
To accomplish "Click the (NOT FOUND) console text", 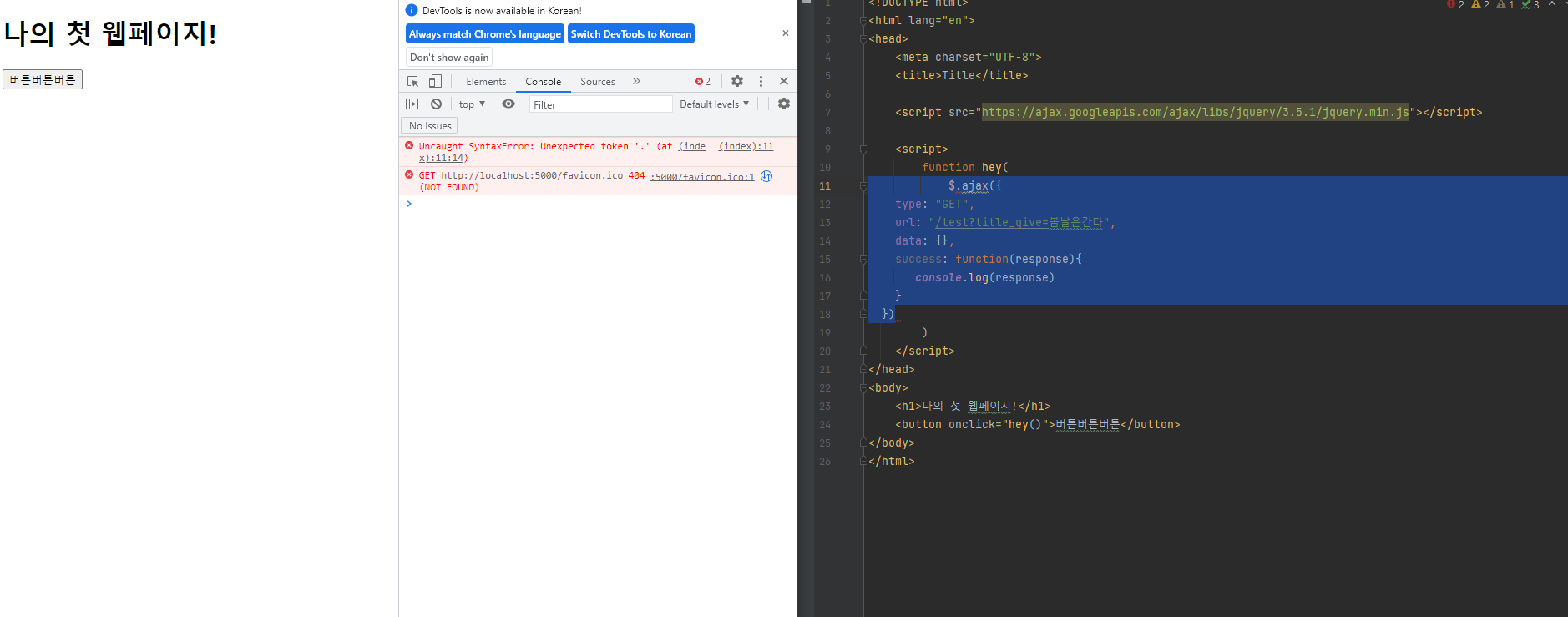I will click(449, 187).
